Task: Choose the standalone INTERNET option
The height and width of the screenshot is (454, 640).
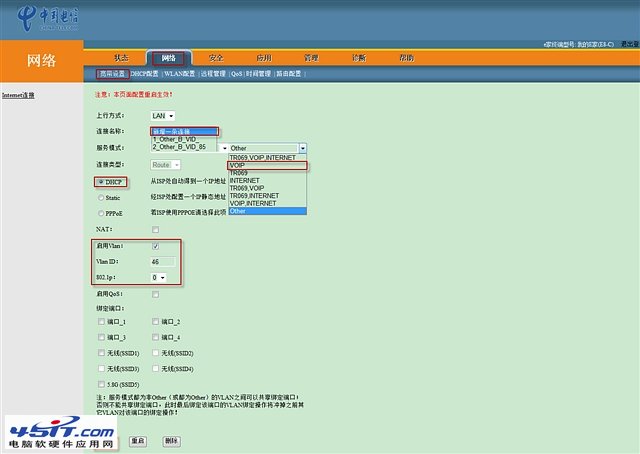Action: (267, 180)
